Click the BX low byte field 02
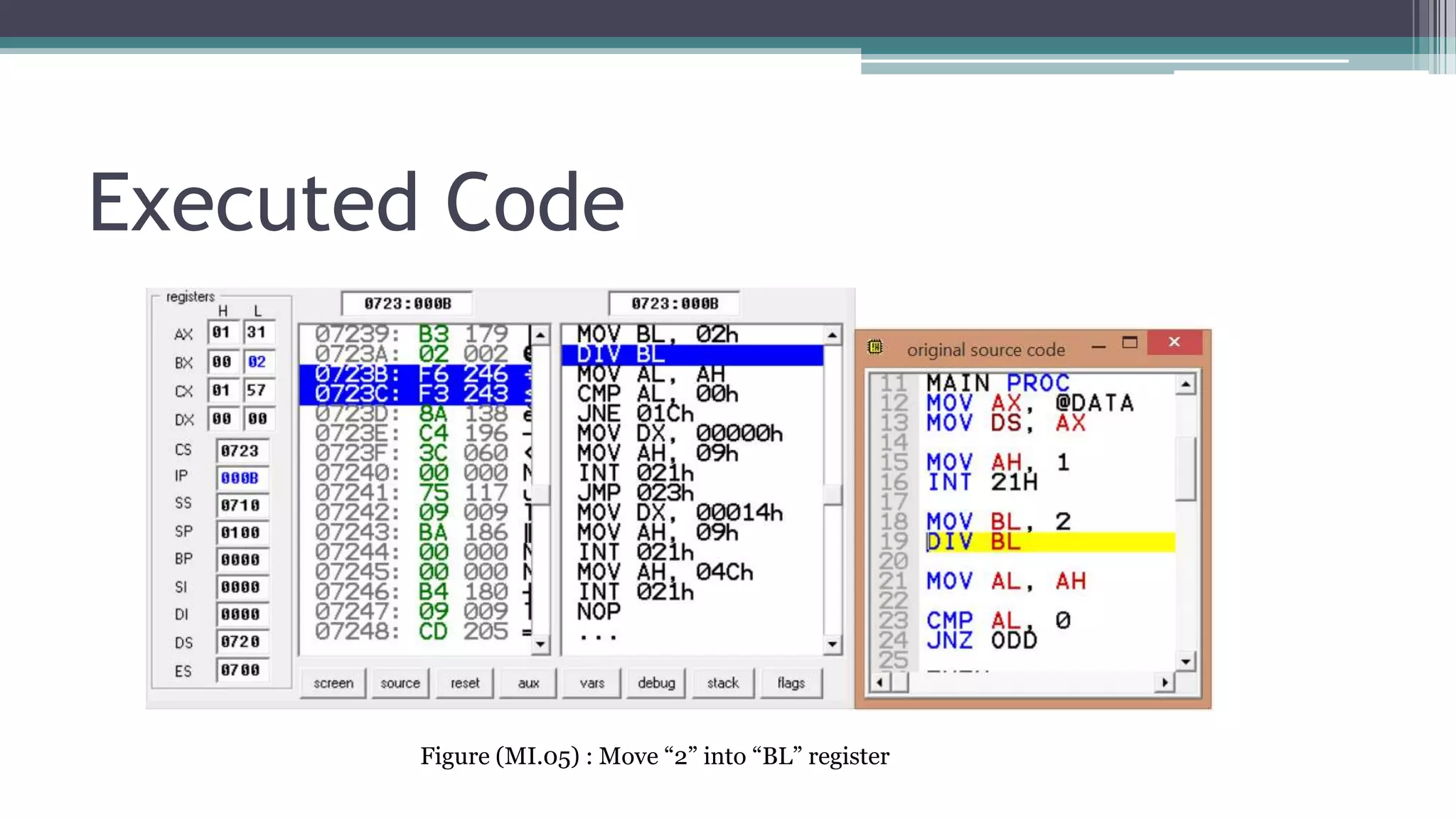 pos(257,361)
